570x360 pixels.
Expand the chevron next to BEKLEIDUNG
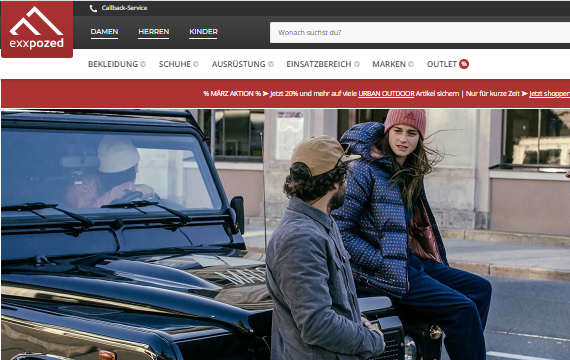[x=143, y=64]
